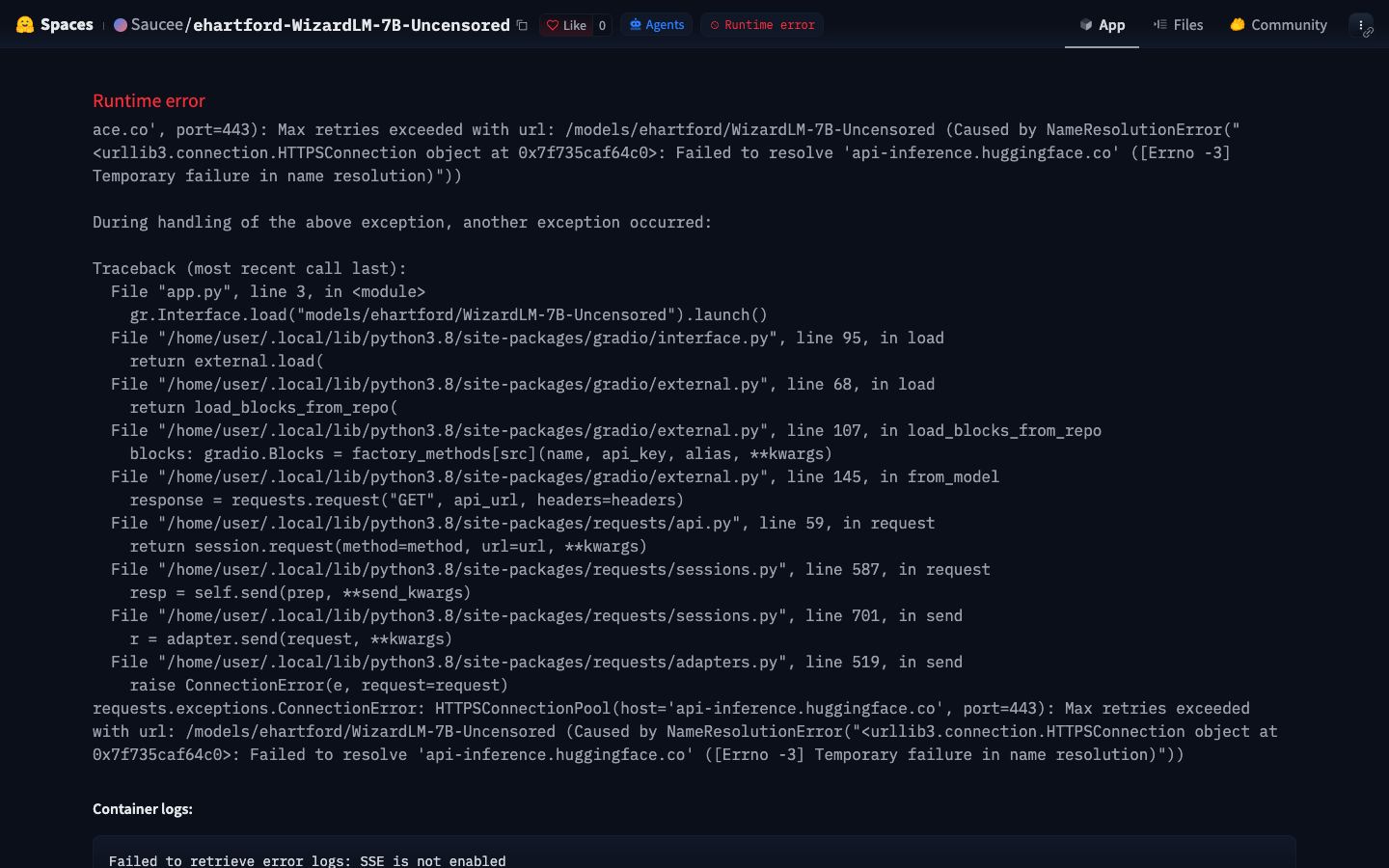Image resolution: width=1389 pixels, height=868 pixels.
Task: Click the 'Traceback (most recent call last):' line
Action: tap(250, 268)
